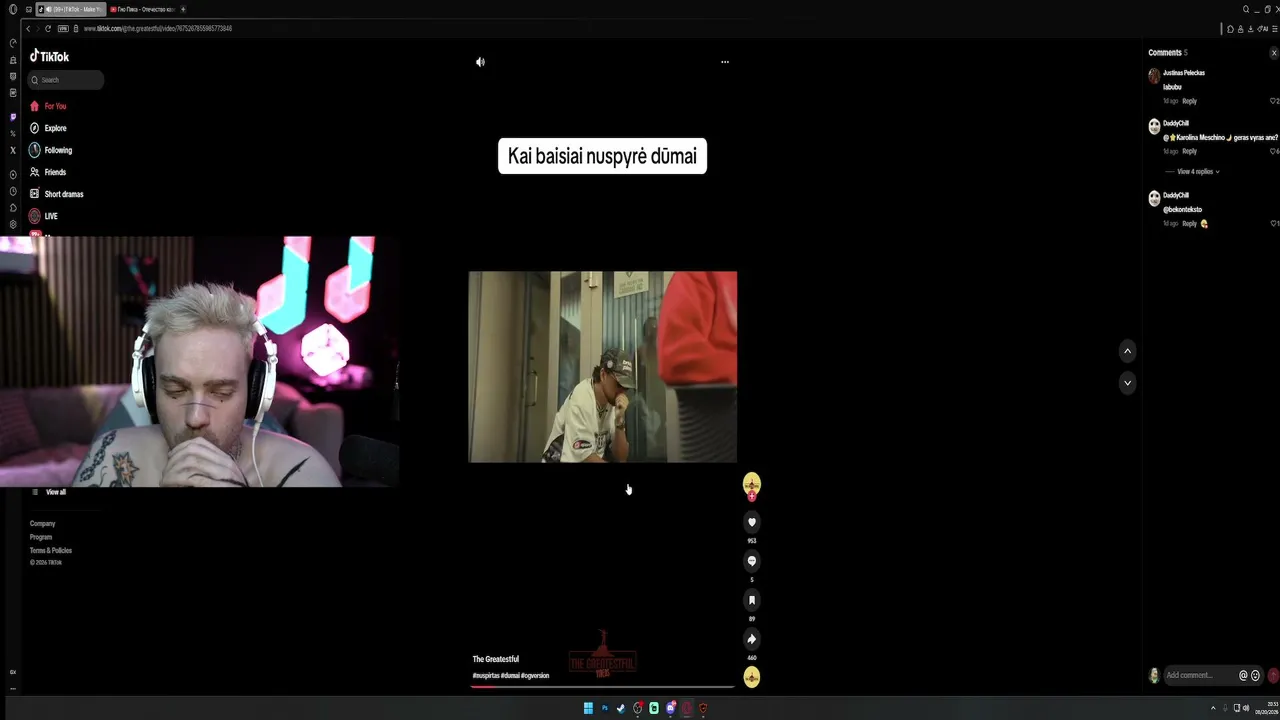Go to the next video with down arrow

tap(1127, 383)
